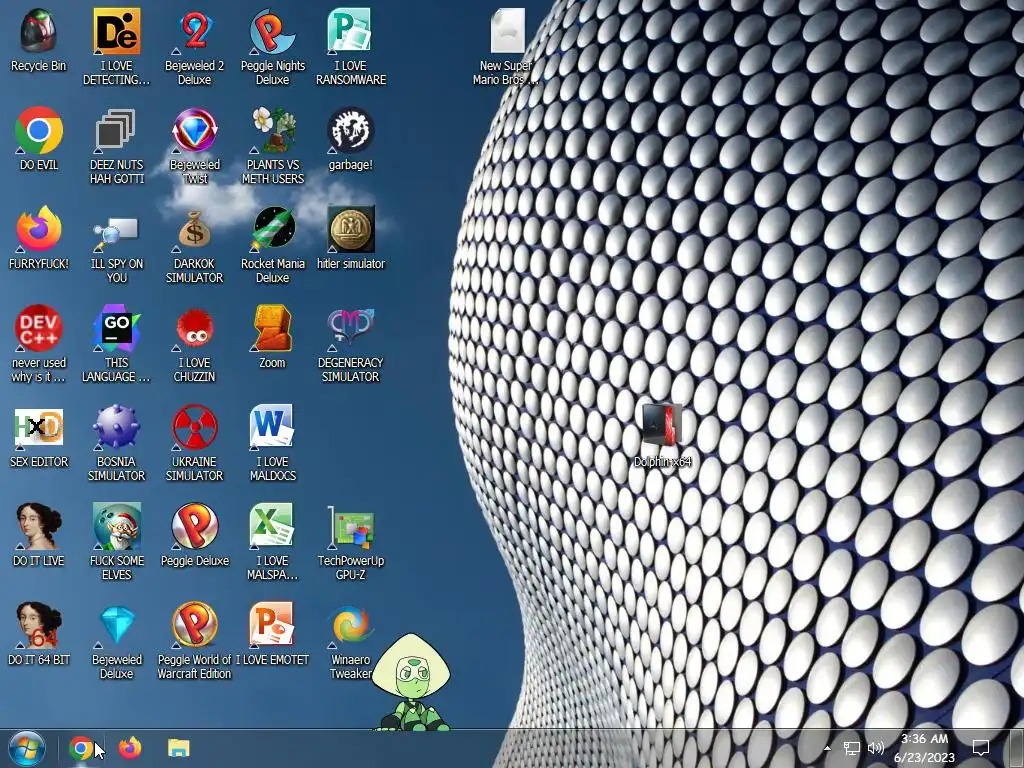Open File Explorer from the taskbar
The image size is (1024, 768).
click(x=178, y=748)
